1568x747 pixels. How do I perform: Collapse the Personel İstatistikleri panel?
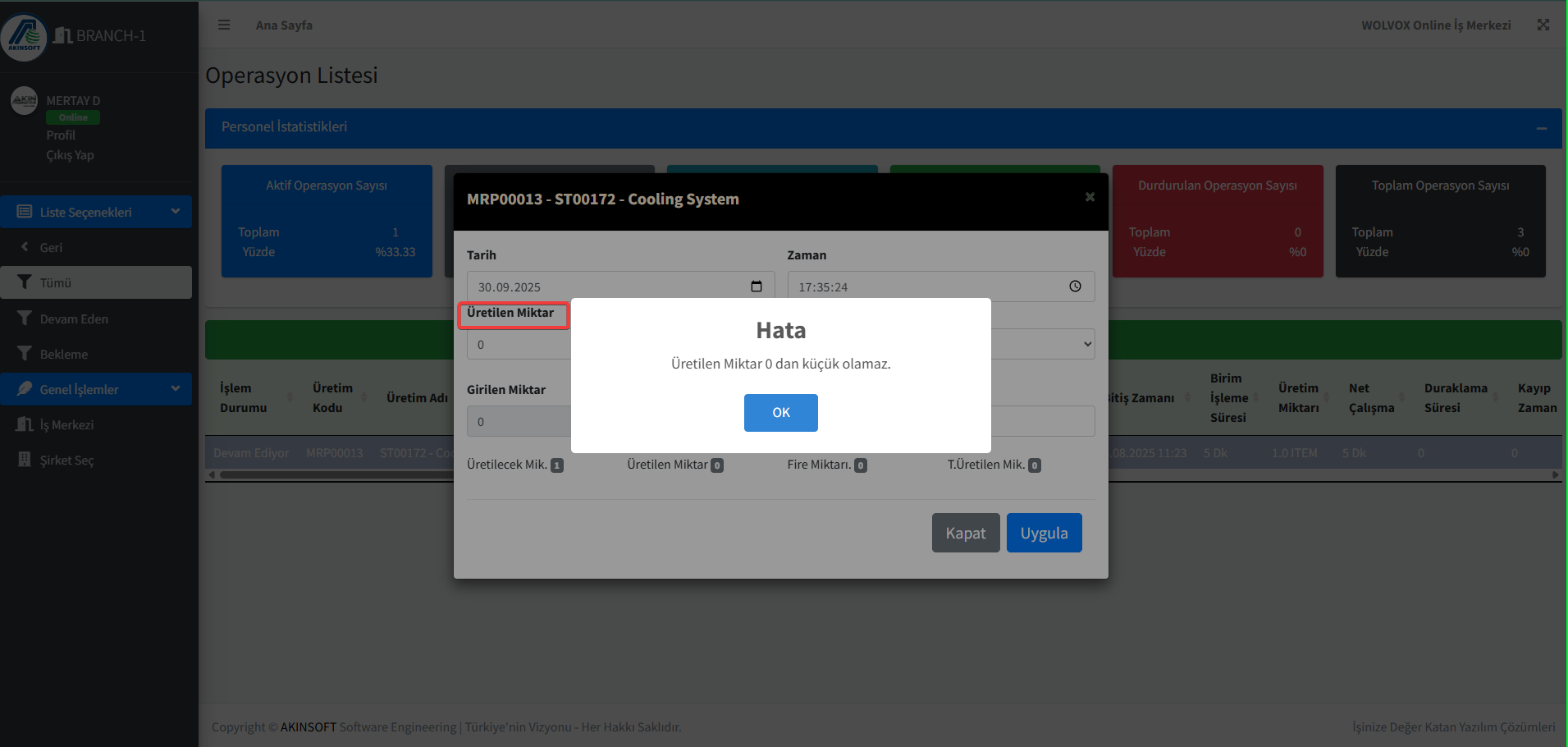[1541, 128]
